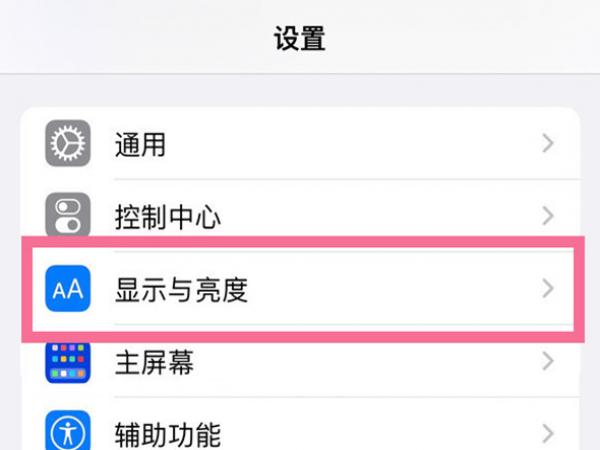Tap the 辅助功能 accessibility figure icon
The image size is (600, 450).
tap(68, 434)
